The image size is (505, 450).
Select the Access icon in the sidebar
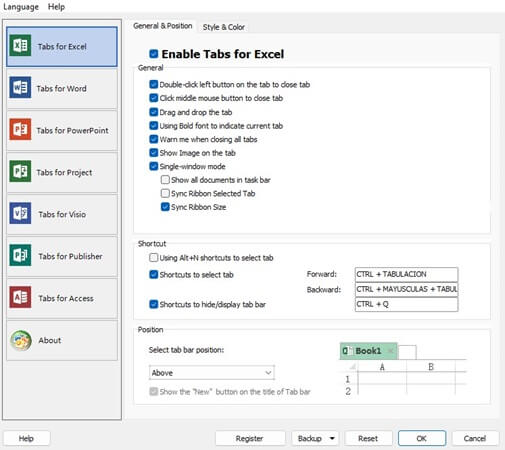click(x=20, y=297)
